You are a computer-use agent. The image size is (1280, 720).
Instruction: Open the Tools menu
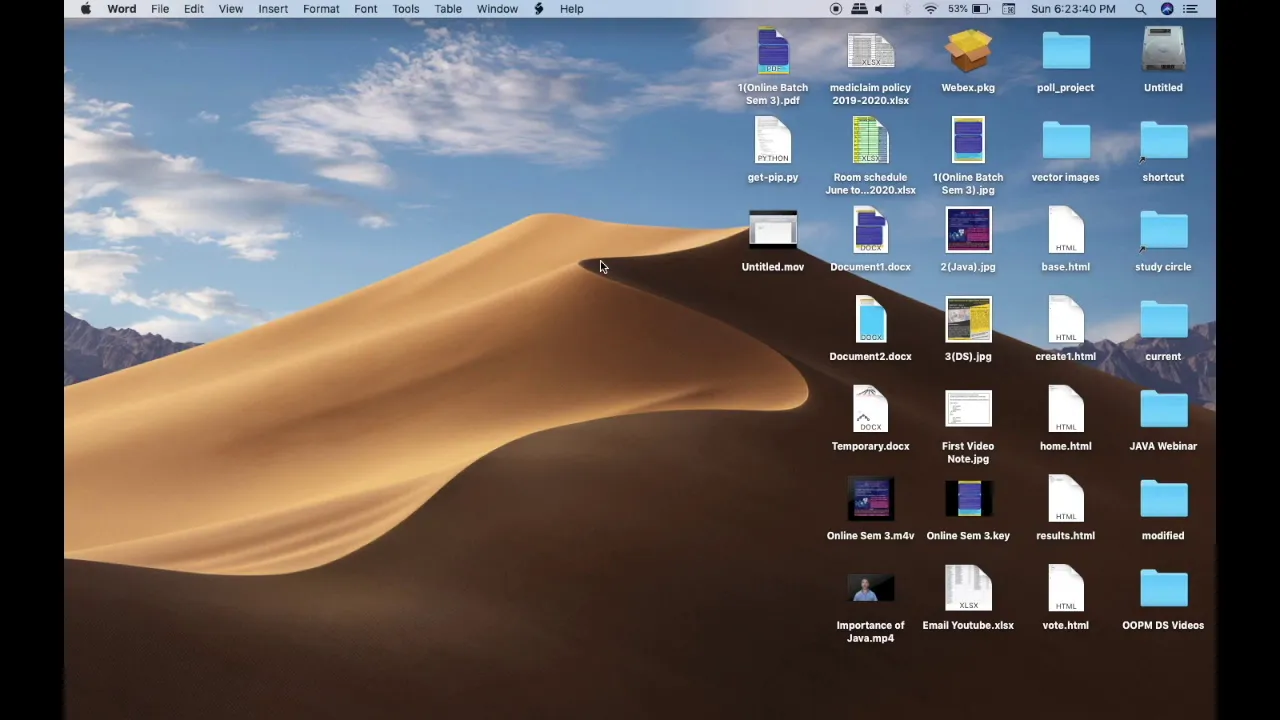406,9
